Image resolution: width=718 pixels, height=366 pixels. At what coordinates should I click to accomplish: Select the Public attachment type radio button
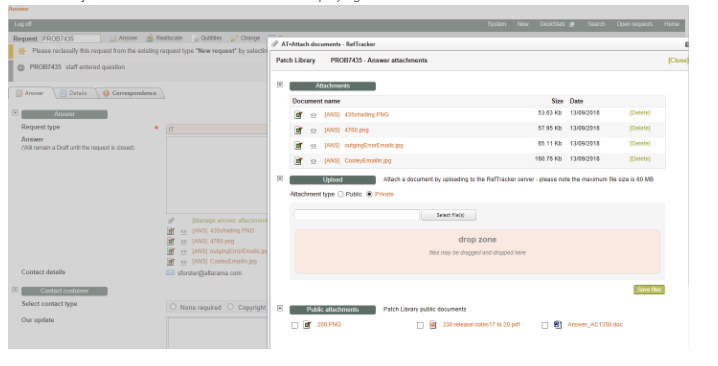pos(340,194)
